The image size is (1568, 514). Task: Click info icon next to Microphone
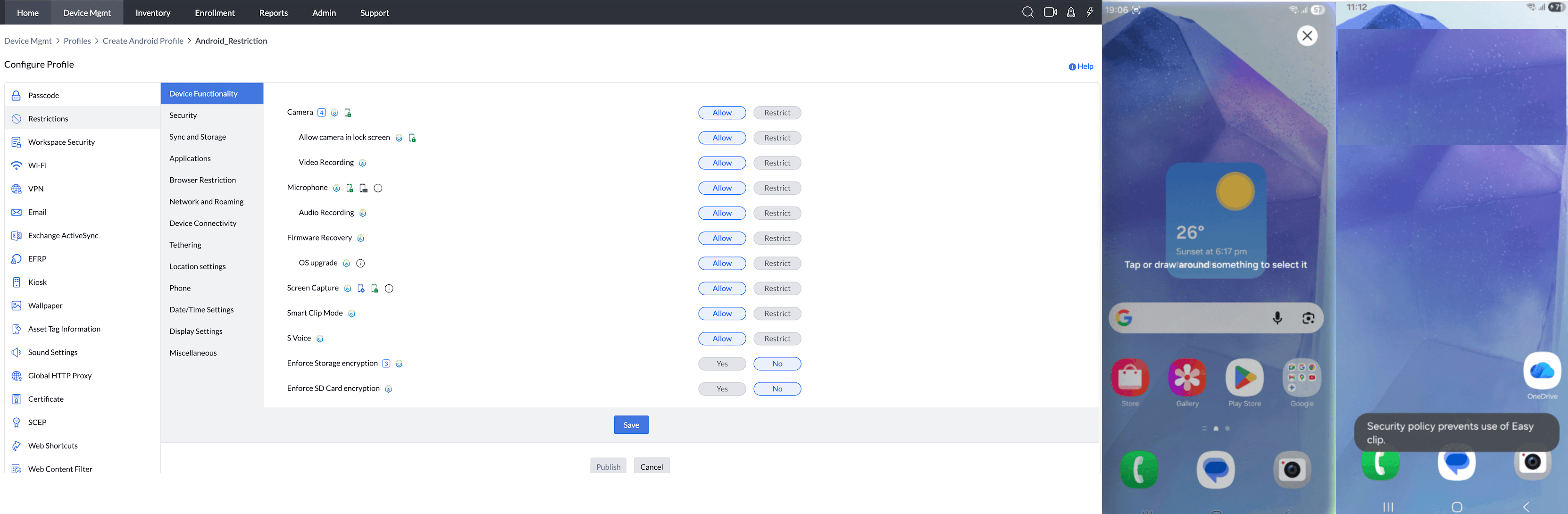click(x=378, y=188)
